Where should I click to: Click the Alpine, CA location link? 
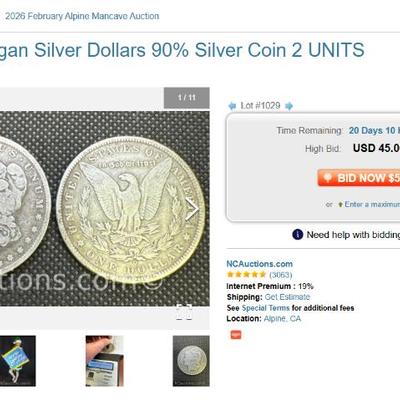[x=282, y=319]
